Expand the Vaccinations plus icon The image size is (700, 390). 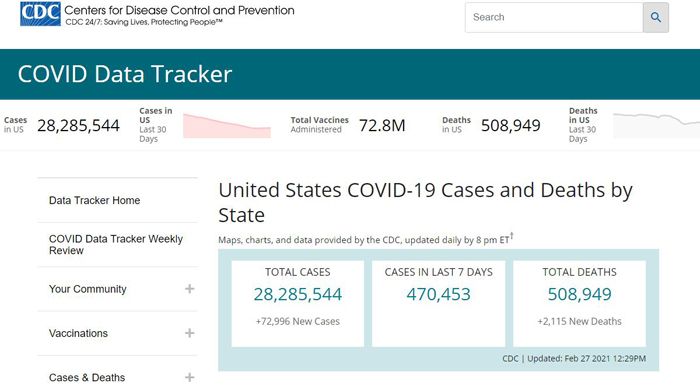189,333
